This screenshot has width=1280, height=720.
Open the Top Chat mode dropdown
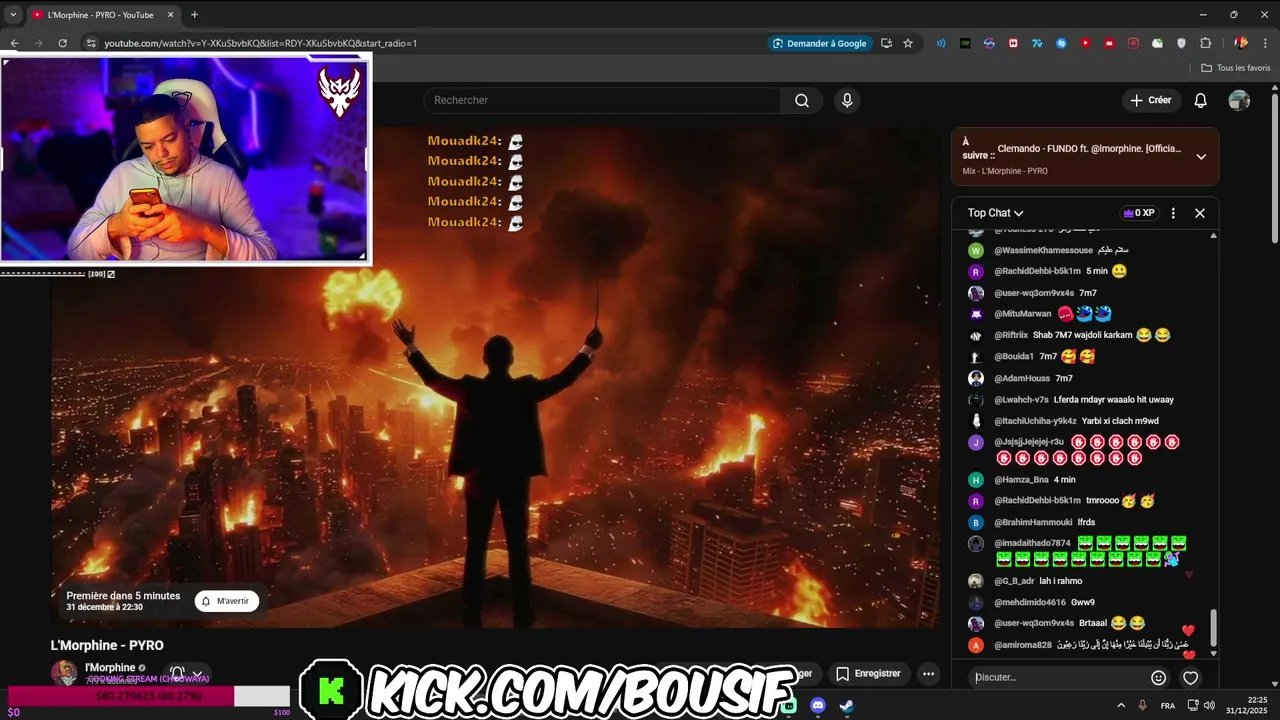click(x=995, y=213)
